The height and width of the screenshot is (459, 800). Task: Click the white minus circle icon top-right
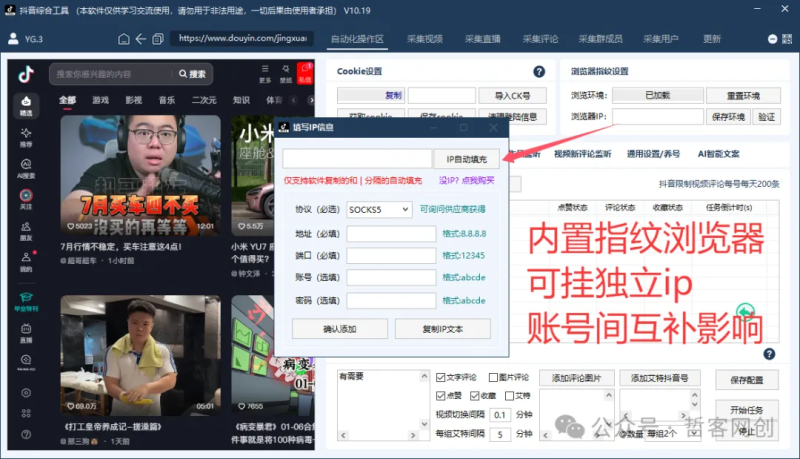point(772,39)
